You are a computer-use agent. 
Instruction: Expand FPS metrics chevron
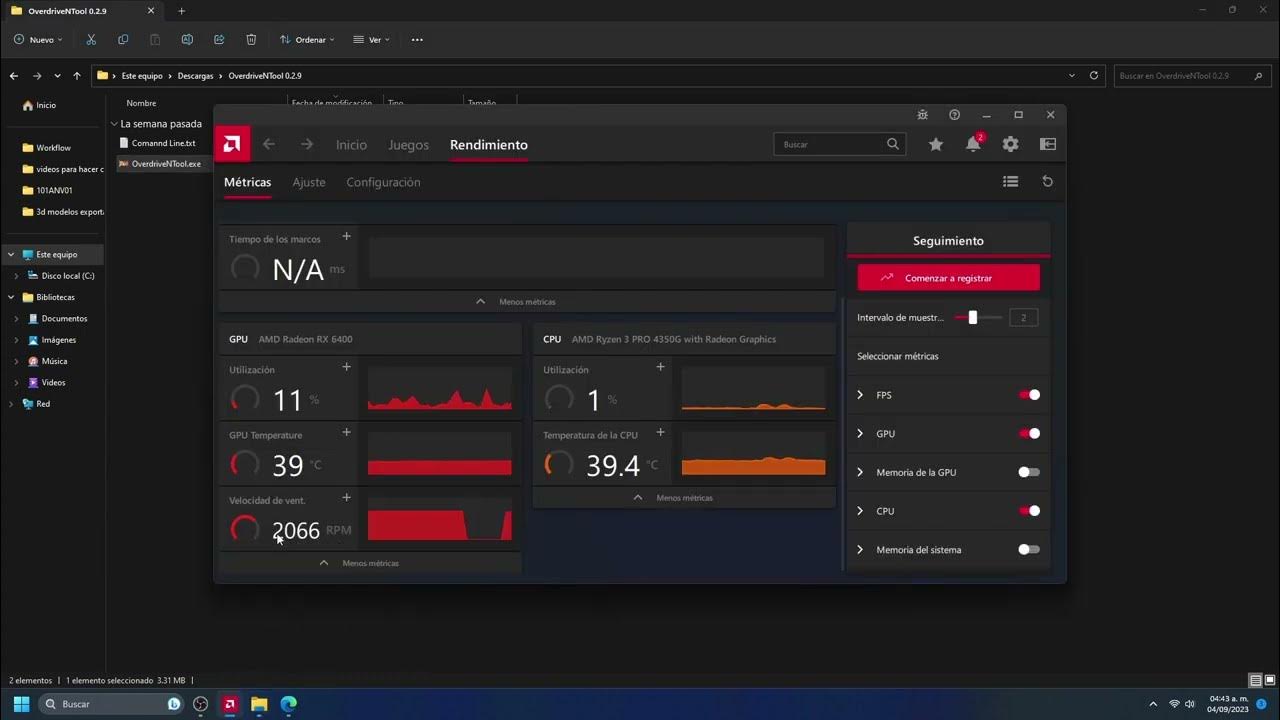tap(860, 395)
